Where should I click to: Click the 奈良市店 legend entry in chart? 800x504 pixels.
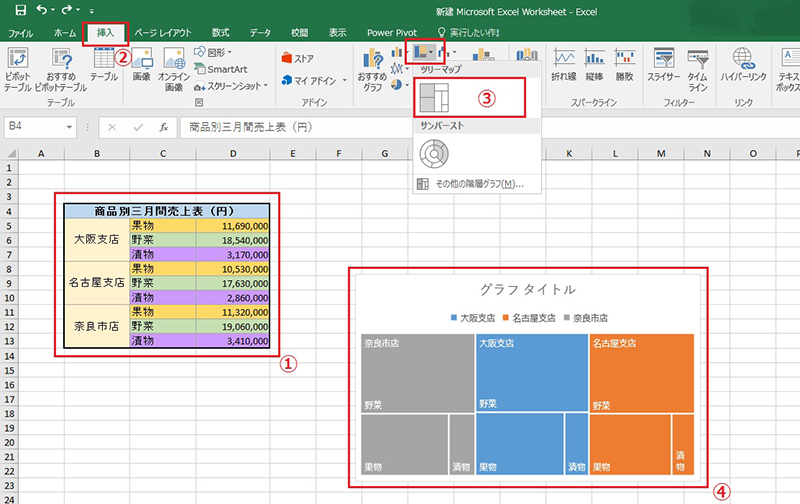pyautogui.click(x=586, y=318)
